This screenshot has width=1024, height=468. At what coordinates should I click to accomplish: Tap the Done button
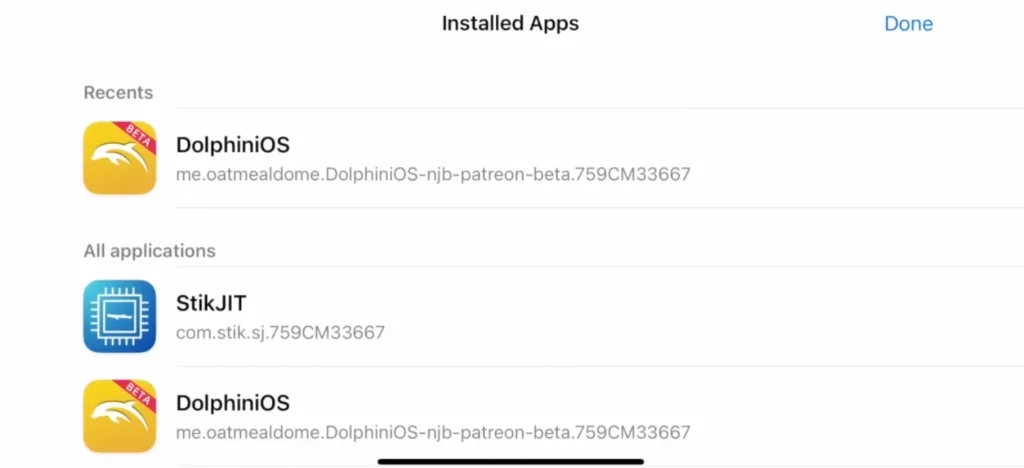tap(908, 24)
